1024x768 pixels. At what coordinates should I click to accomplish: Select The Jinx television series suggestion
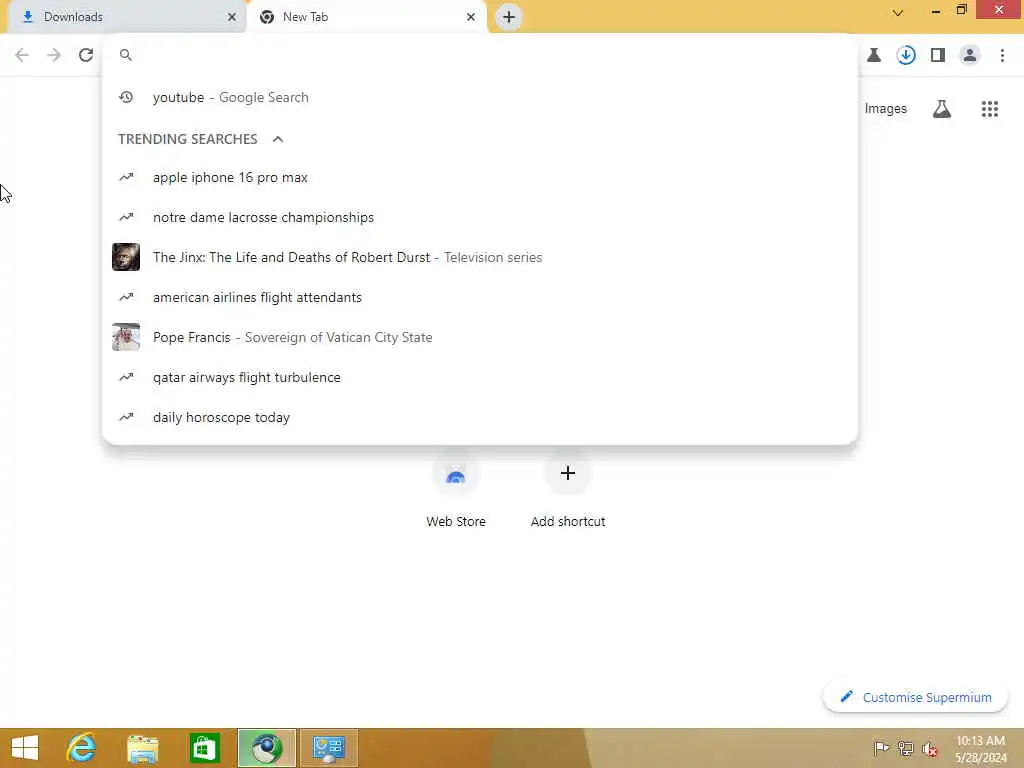click(x=480, y=257)
